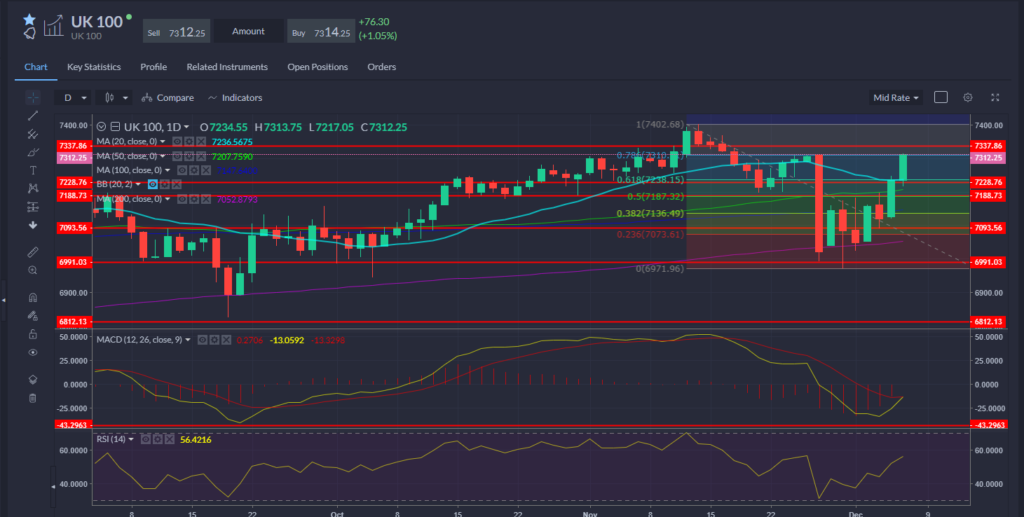Expand MACD (12, 26, close, 9) menu
This screenshot has height=517, width=1024.
coord(188,340)
